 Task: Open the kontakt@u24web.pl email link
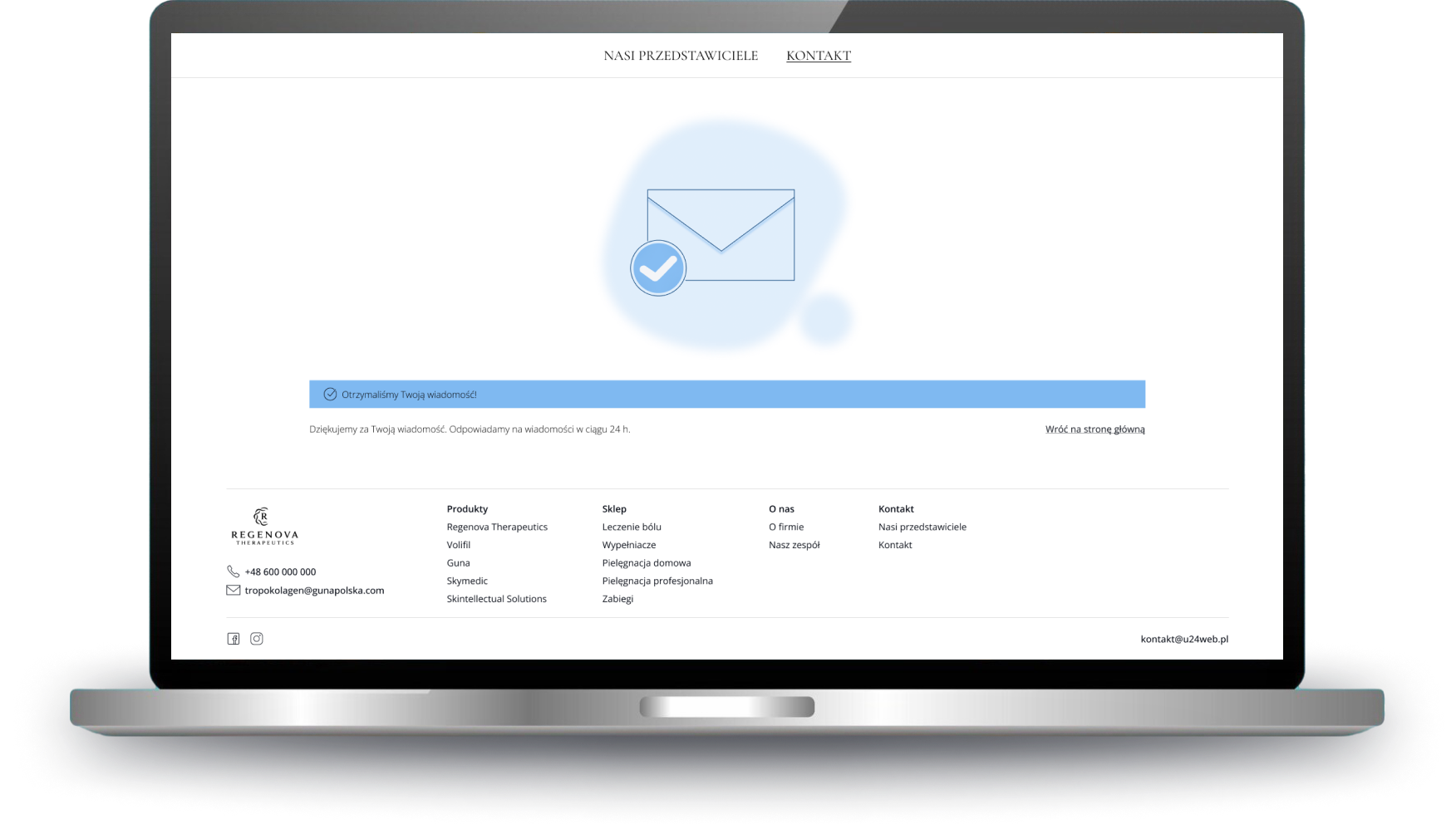coord(1184,640)
